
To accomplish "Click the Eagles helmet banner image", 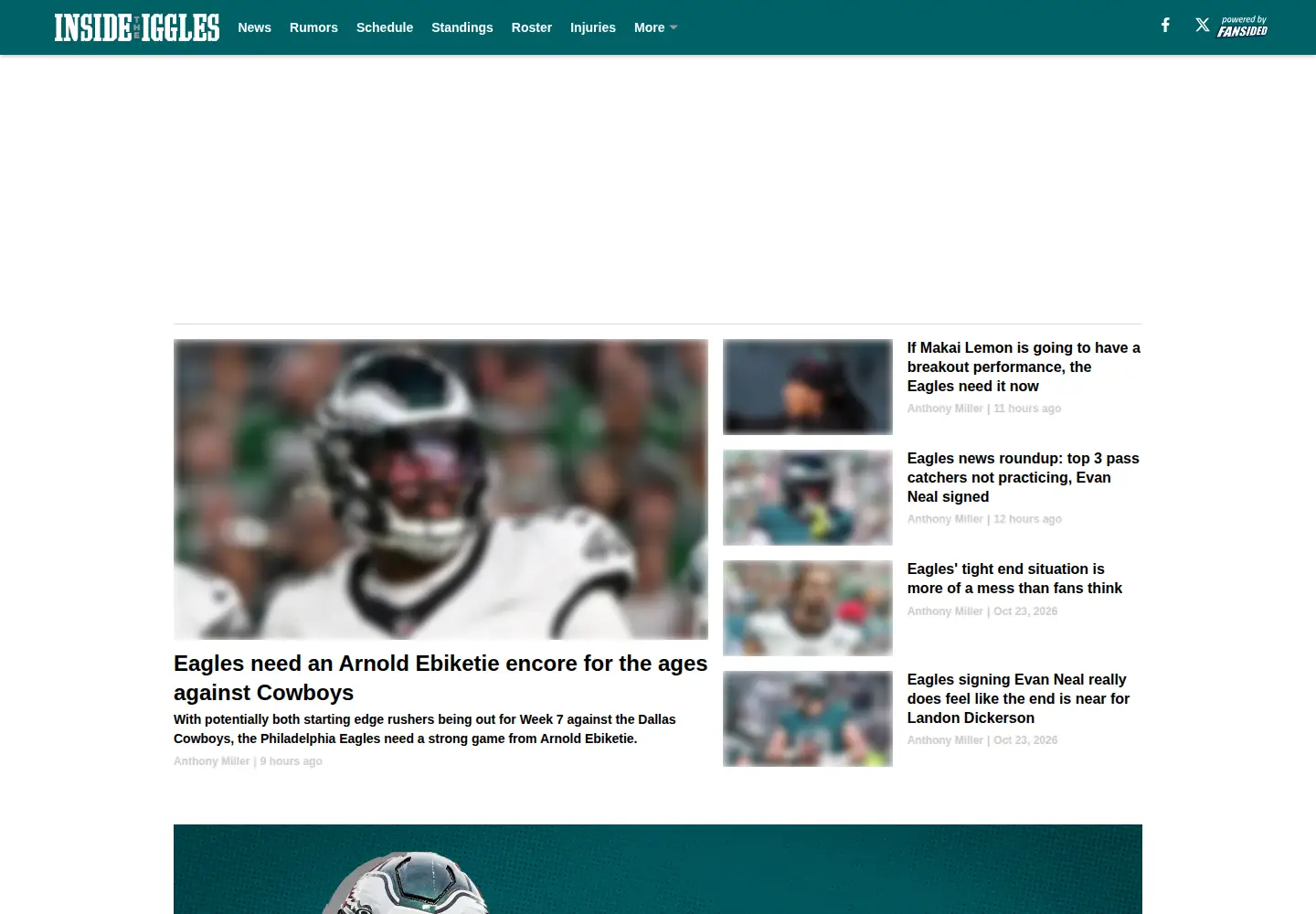I will 658,869.
